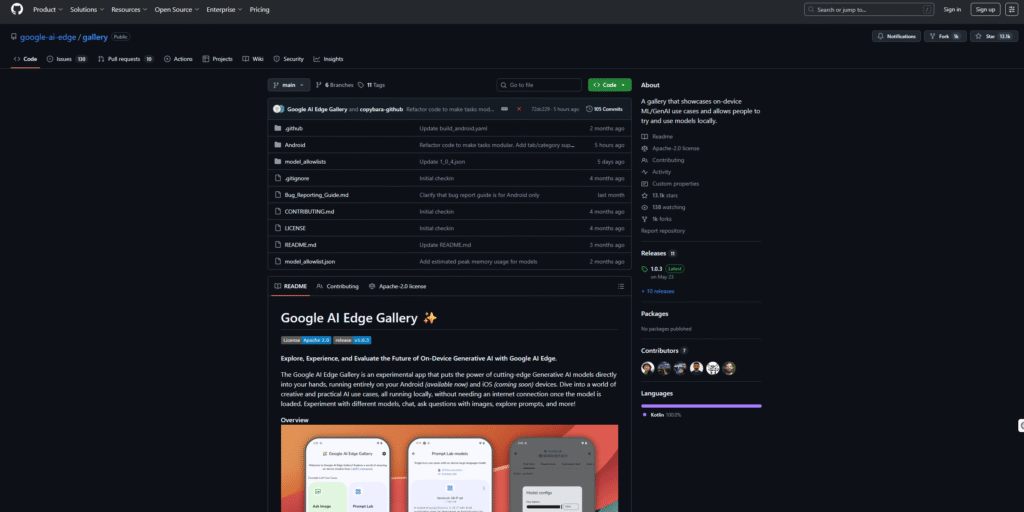This screenshot has width=1024, height=512.
Task: Click the Sign in link
Action: click(952, 10)
